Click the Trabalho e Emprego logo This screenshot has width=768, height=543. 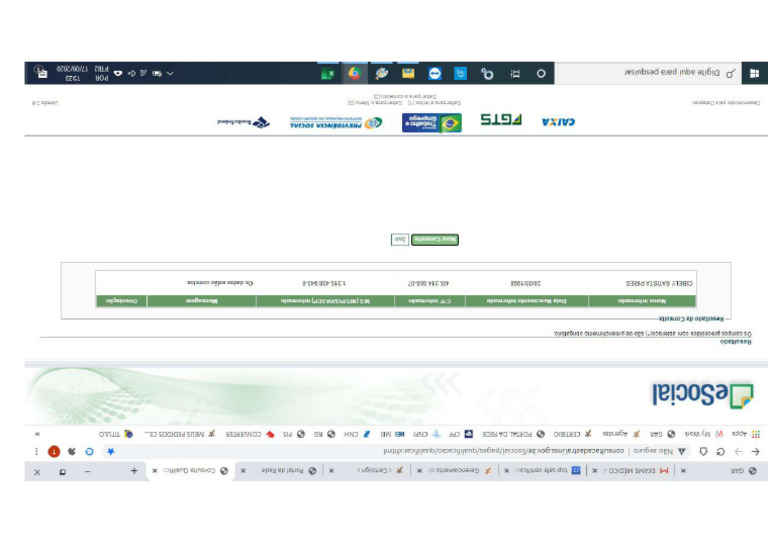[x=432, y=122]
